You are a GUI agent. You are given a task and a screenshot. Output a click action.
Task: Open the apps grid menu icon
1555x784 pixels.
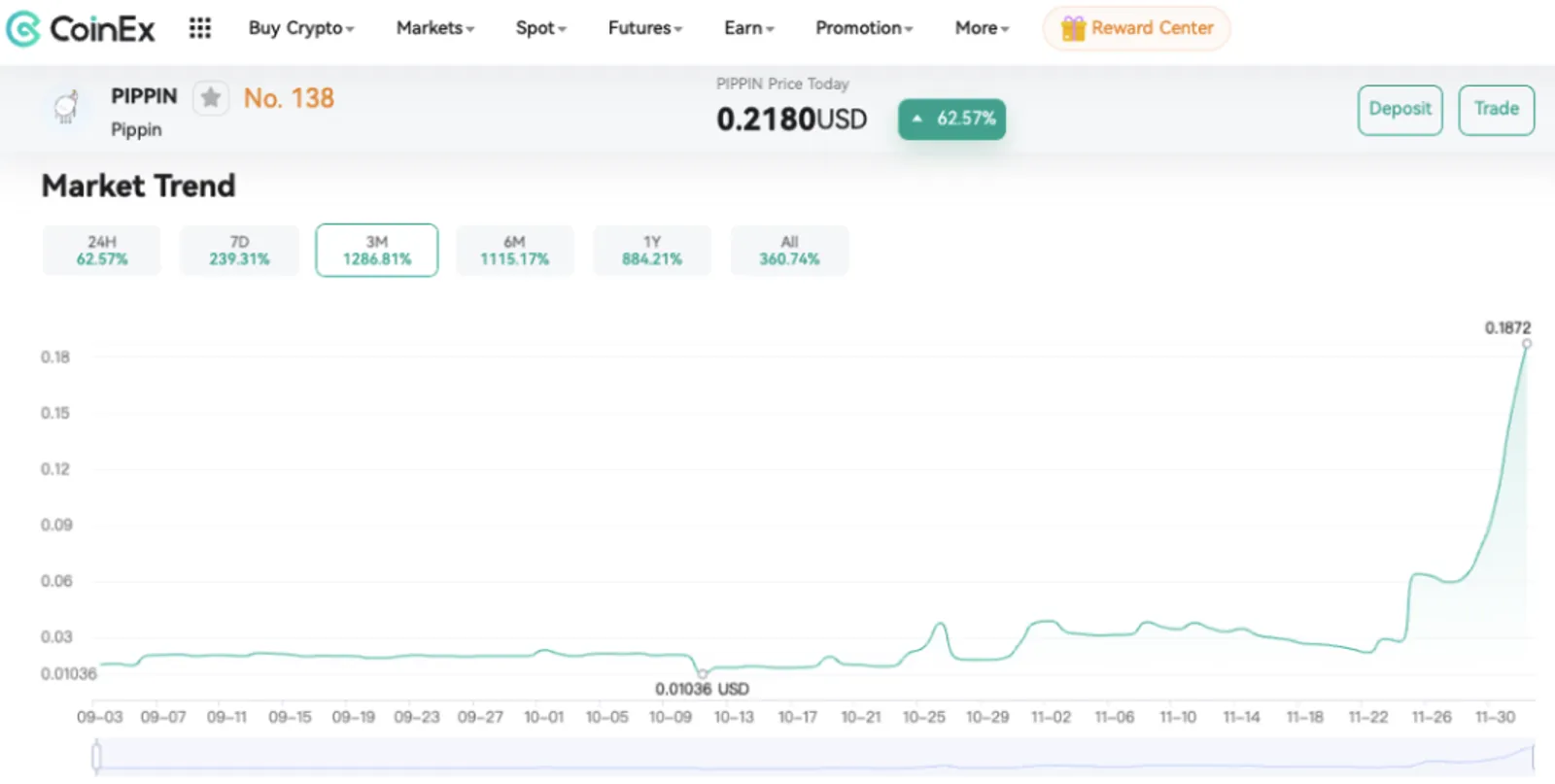[200, 28]
